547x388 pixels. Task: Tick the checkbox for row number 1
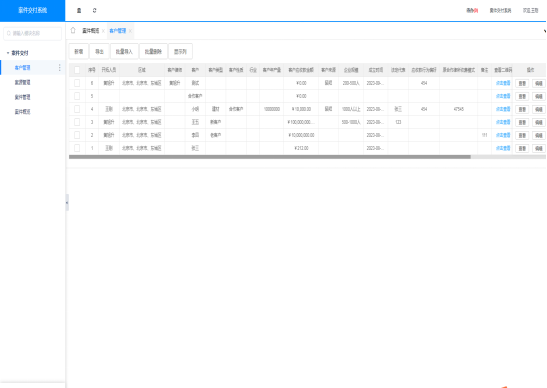point(77,148)
